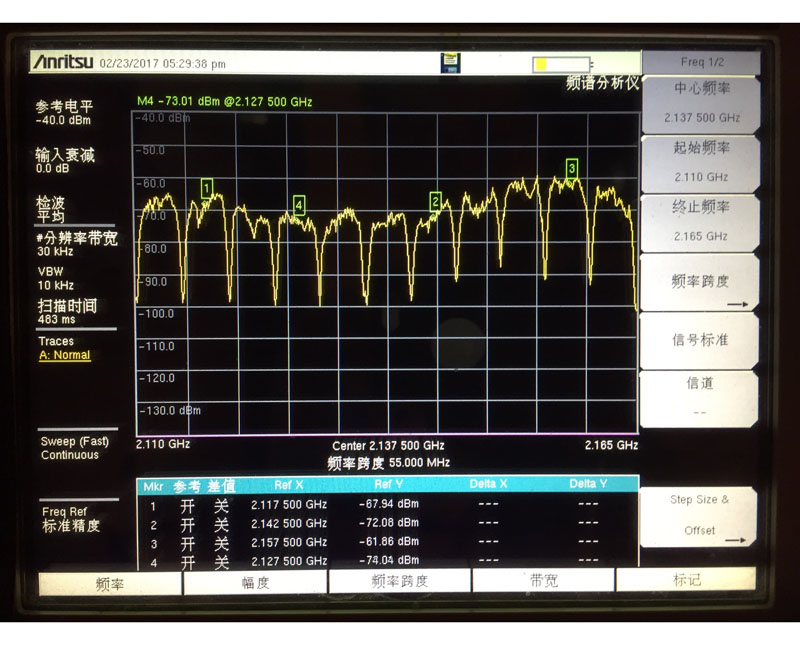Click the Ref Y column header

[388, 485]
